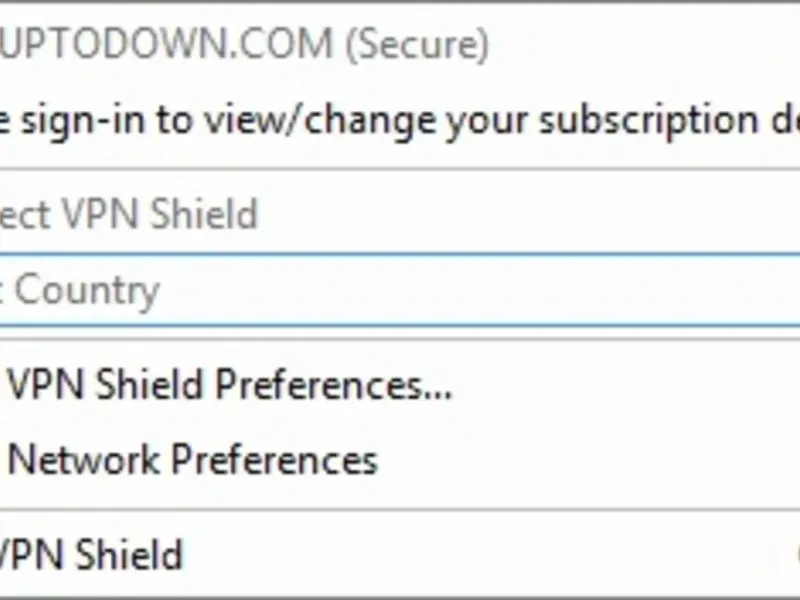Select Network Preferences below VPN Shield Preferences
This screenshot has width=800, height=600.
(x=193, y=460)
